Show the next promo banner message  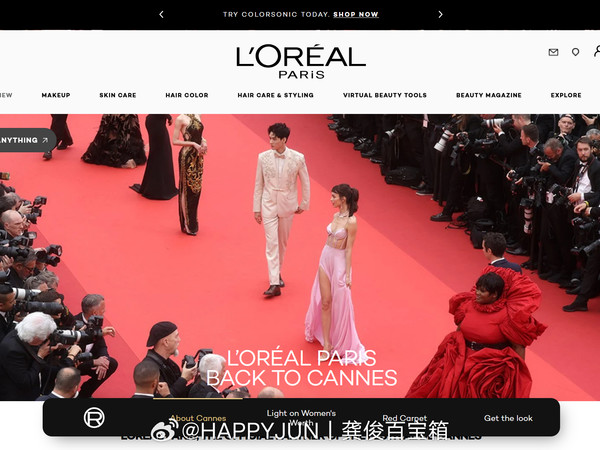(440, 15)
